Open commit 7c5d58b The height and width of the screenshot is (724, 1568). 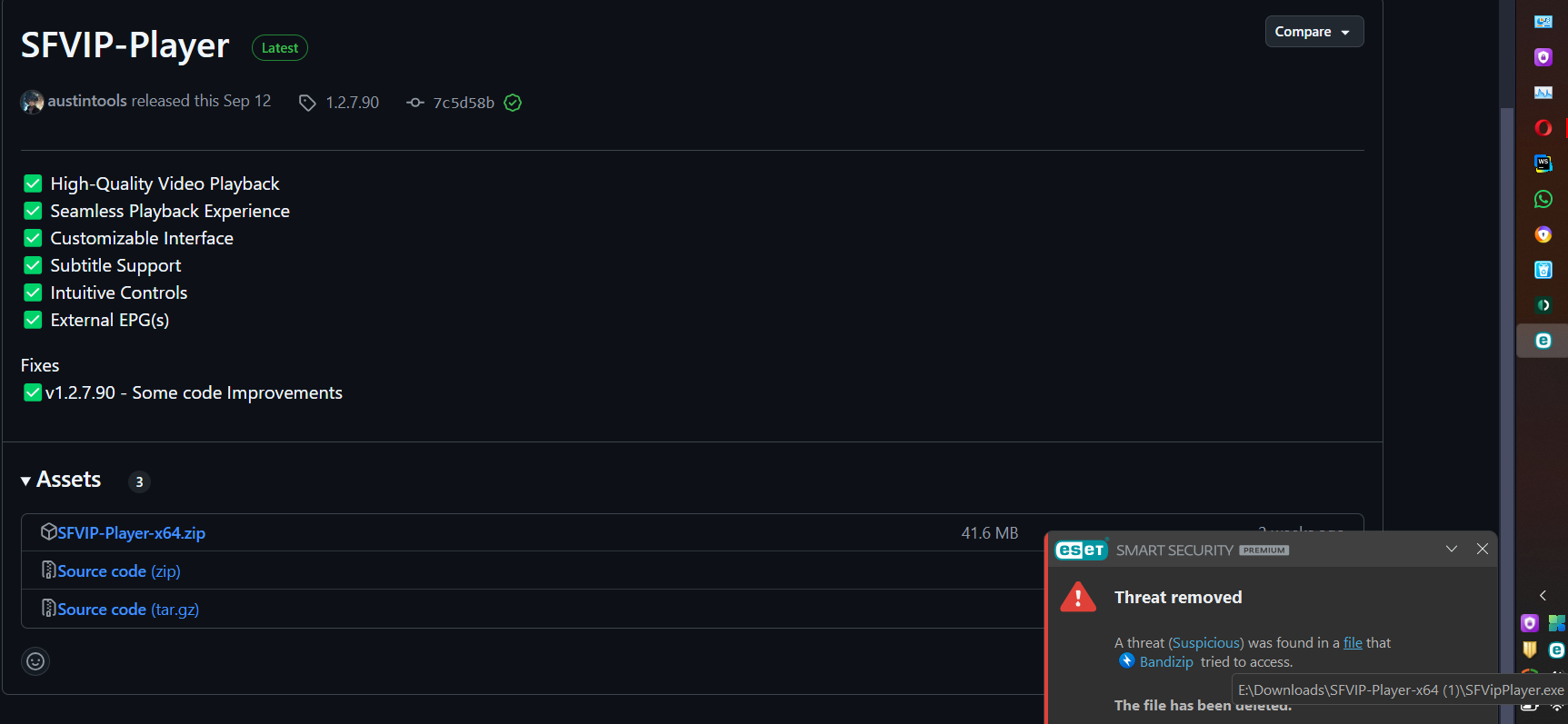(464, 103)
